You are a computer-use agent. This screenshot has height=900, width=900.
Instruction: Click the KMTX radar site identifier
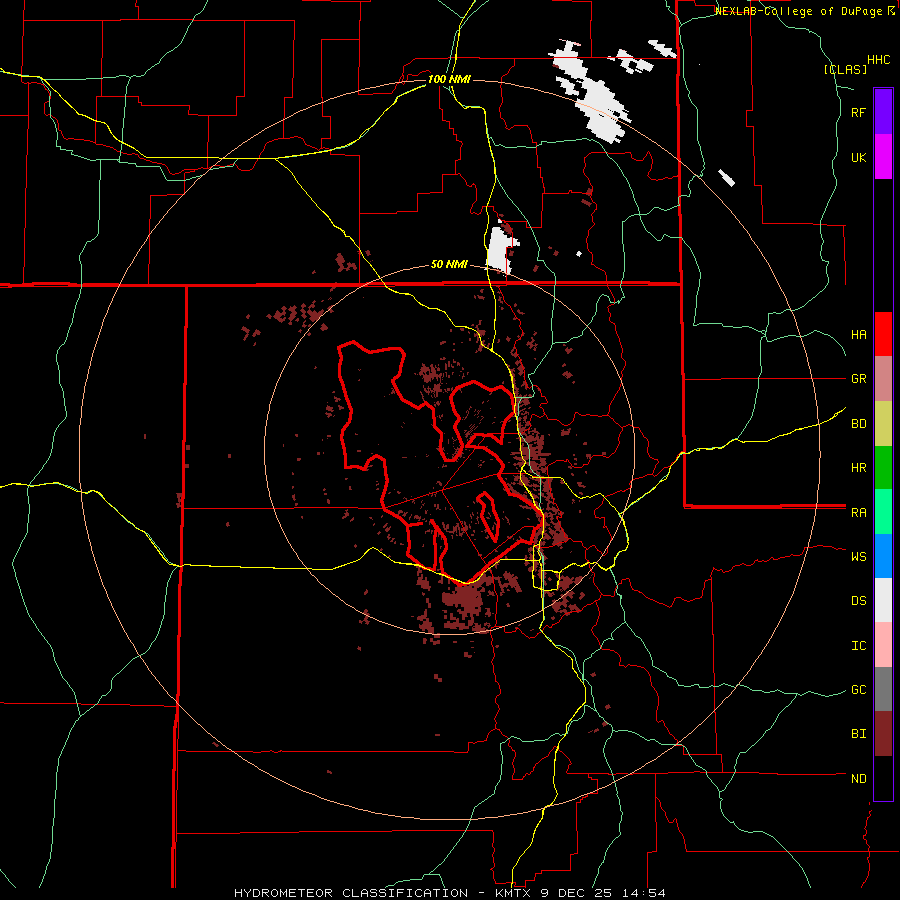pyautogui.click(x=514, y=893)
